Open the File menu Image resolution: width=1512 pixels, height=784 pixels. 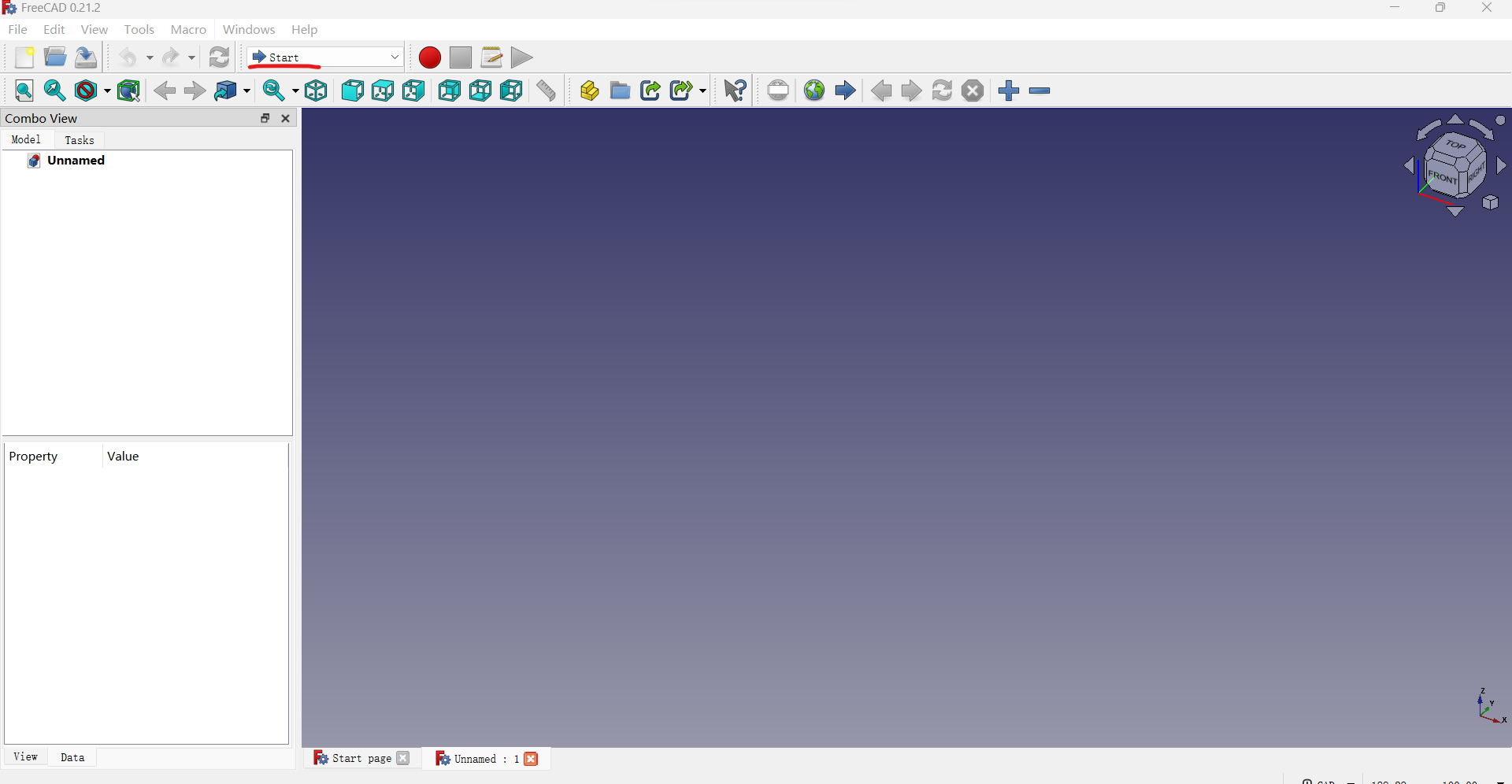tap(17, 29)
